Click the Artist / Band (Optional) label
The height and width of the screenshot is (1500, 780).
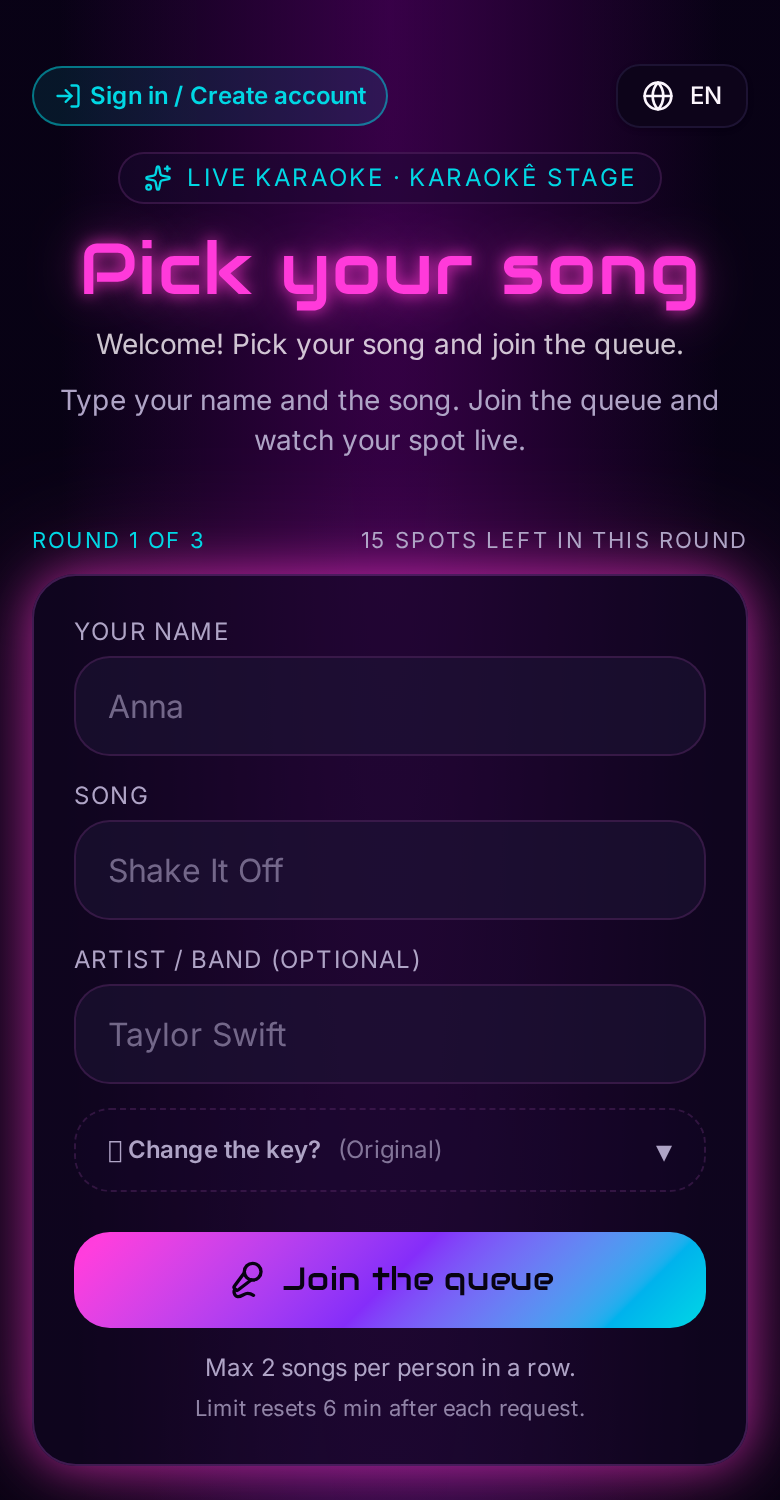tap(247, 960)
